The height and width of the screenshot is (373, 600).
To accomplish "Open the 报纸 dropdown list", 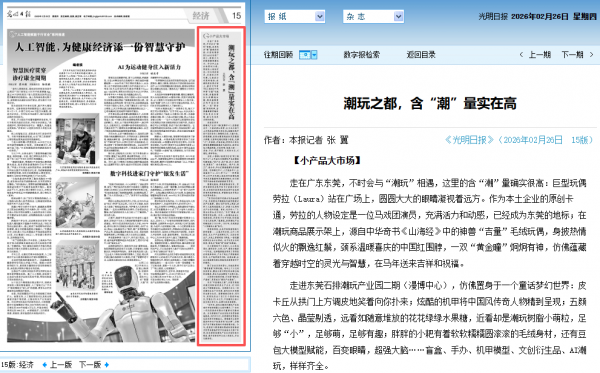I will [295, 16].
